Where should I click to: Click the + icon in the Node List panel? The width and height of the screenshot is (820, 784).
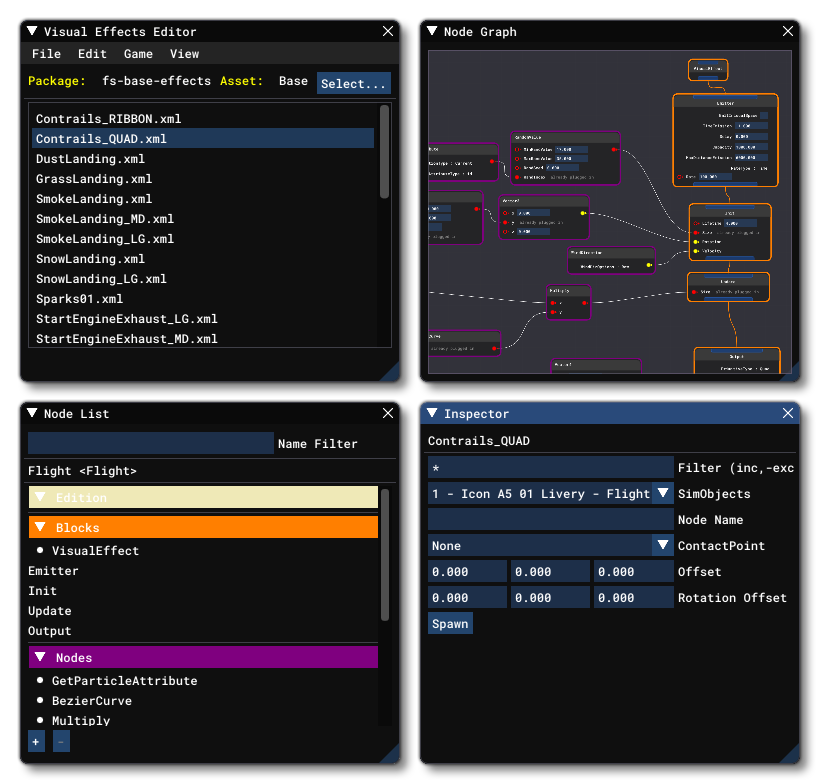(x=36, y=741)
